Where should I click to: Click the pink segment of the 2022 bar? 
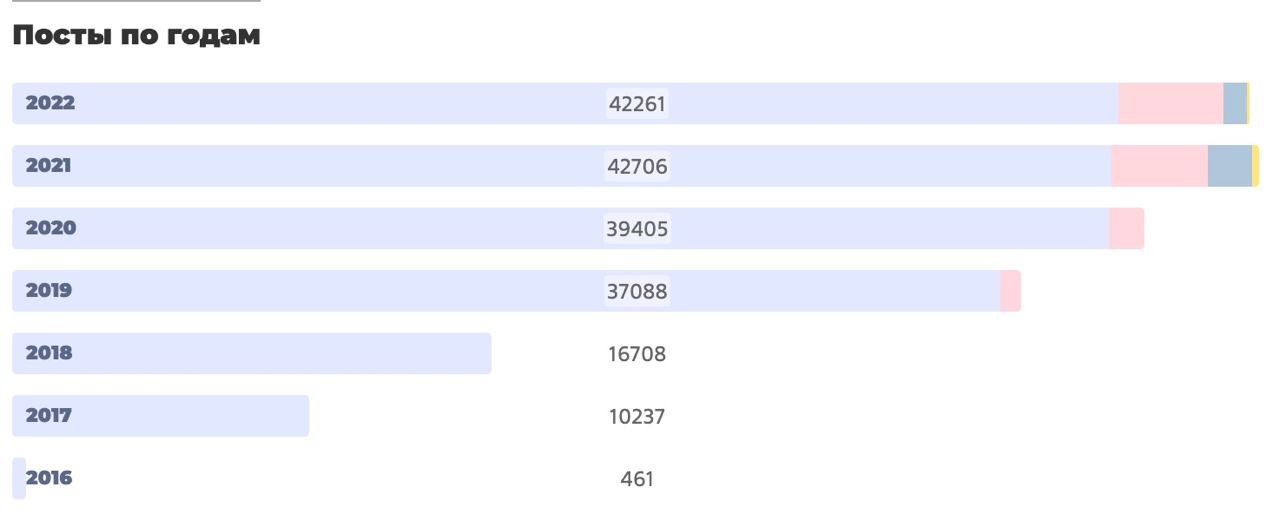click(x=1170, y=104)
